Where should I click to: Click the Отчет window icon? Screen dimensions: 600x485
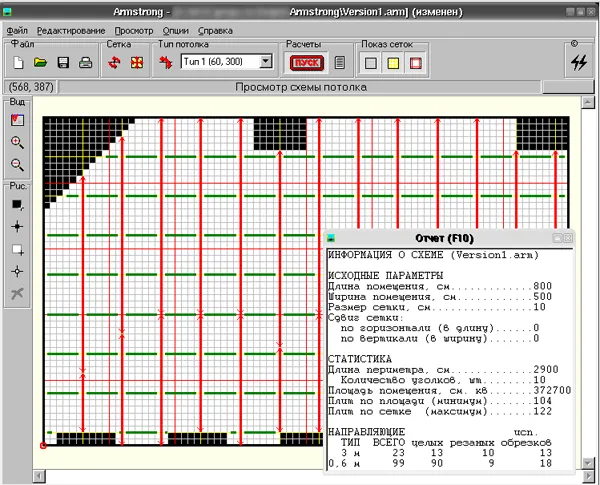tap(331, 238)
